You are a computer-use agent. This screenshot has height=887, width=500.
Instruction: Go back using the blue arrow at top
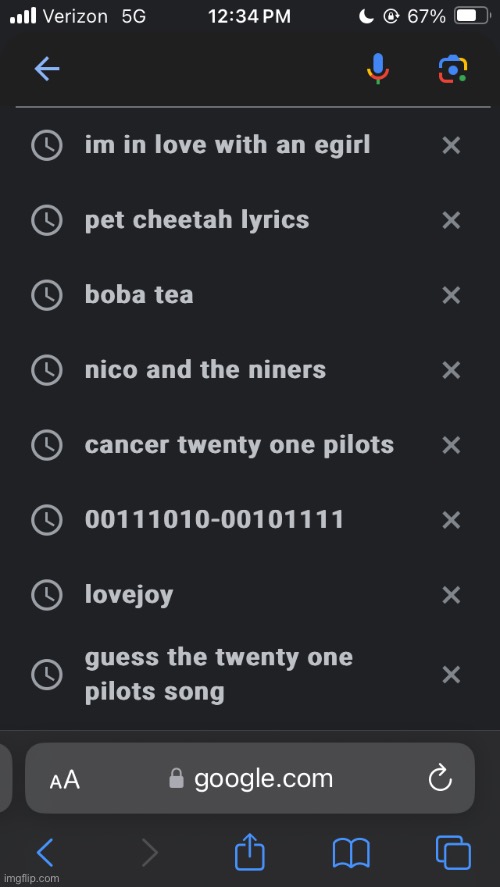(47, 69)
